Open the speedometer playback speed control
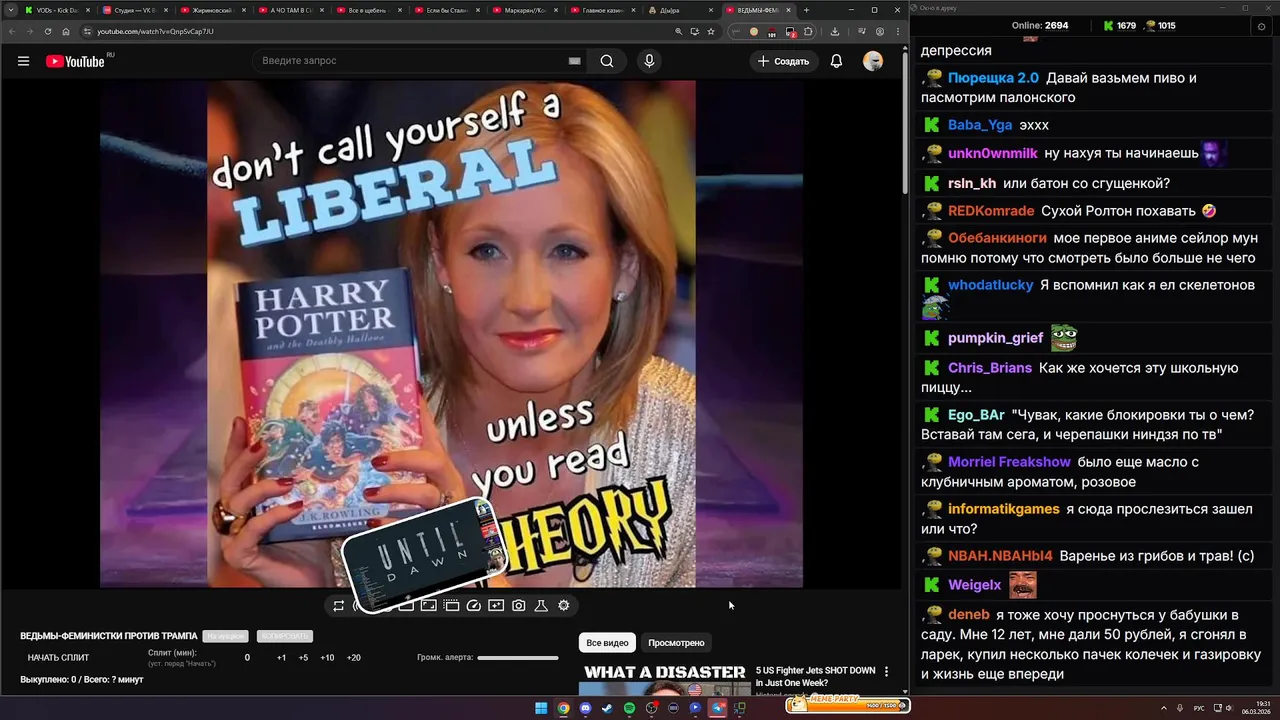Viewport: 1280px width, 720px height. pos(474,605)
